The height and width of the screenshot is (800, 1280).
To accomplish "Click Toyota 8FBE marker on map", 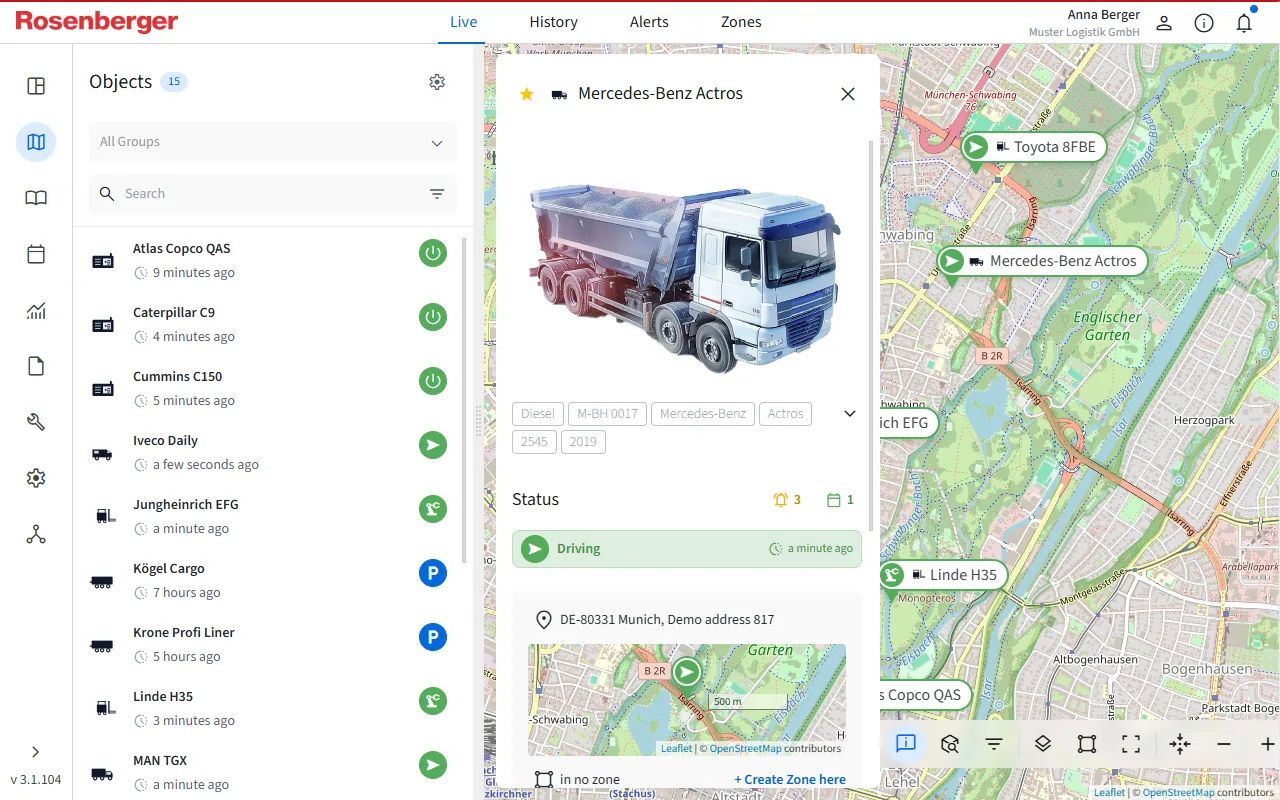I will point(1034,147).
